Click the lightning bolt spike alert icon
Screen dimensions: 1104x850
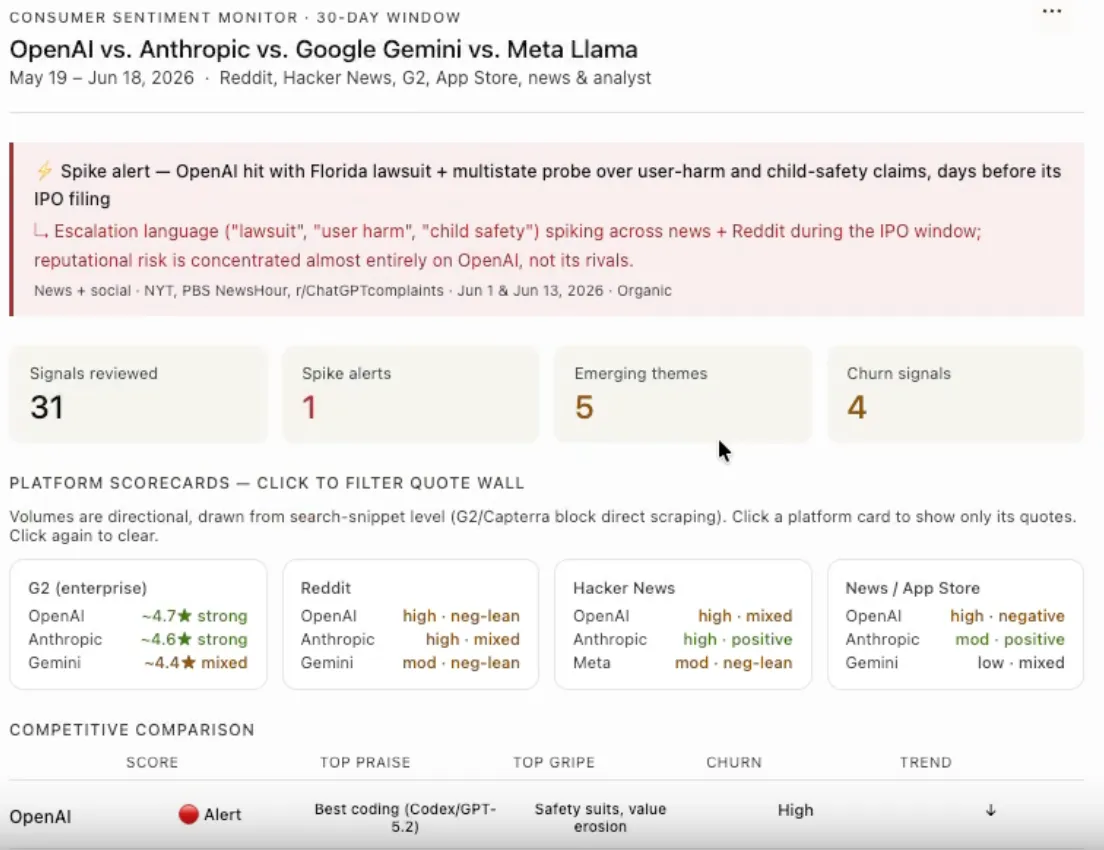click(44, 171)
